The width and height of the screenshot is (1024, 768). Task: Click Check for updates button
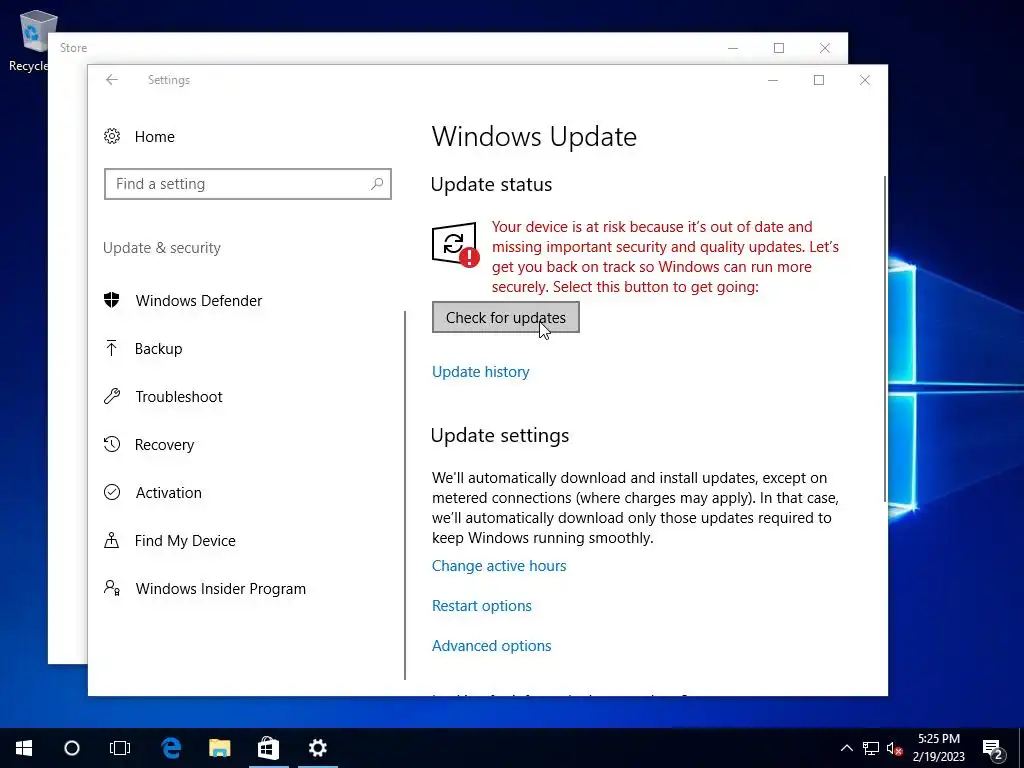505,317
